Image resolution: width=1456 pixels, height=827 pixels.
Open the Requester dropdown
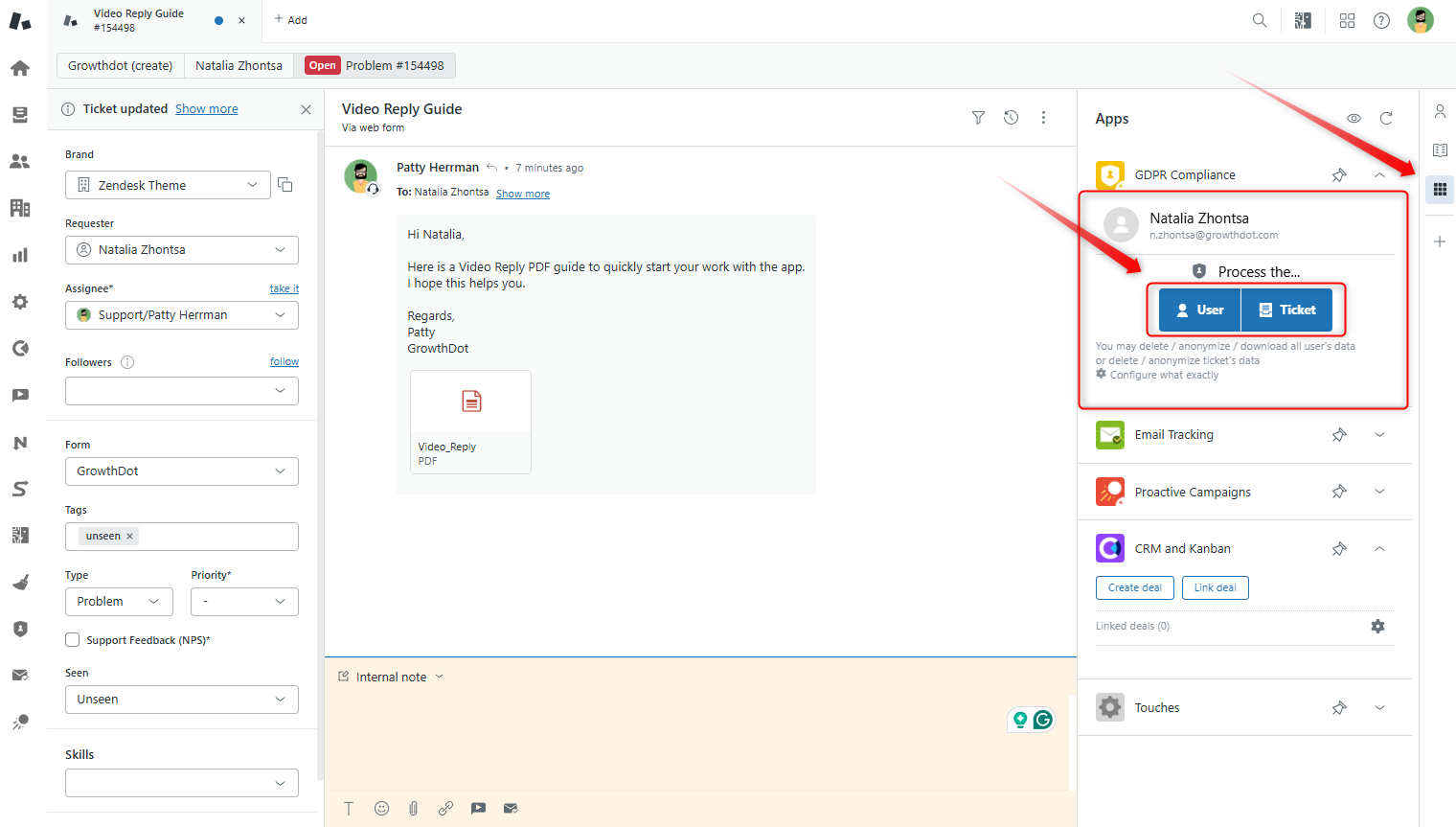(182, 250)
